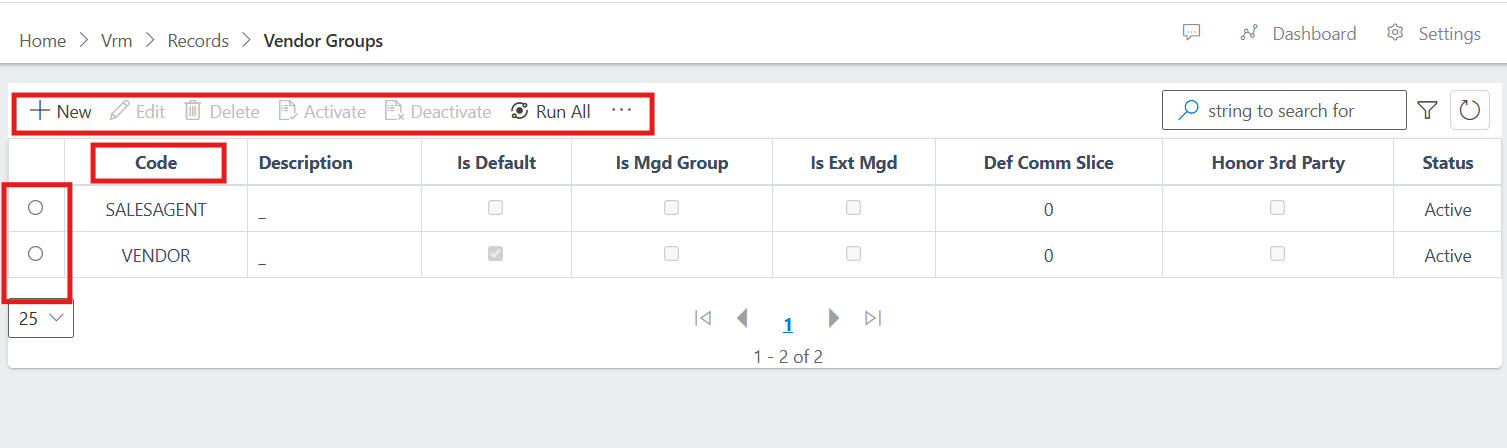Viewport: 1507px width, 448px height.
Task: Go to the last page arrow
Action: (x=873, y=318)
